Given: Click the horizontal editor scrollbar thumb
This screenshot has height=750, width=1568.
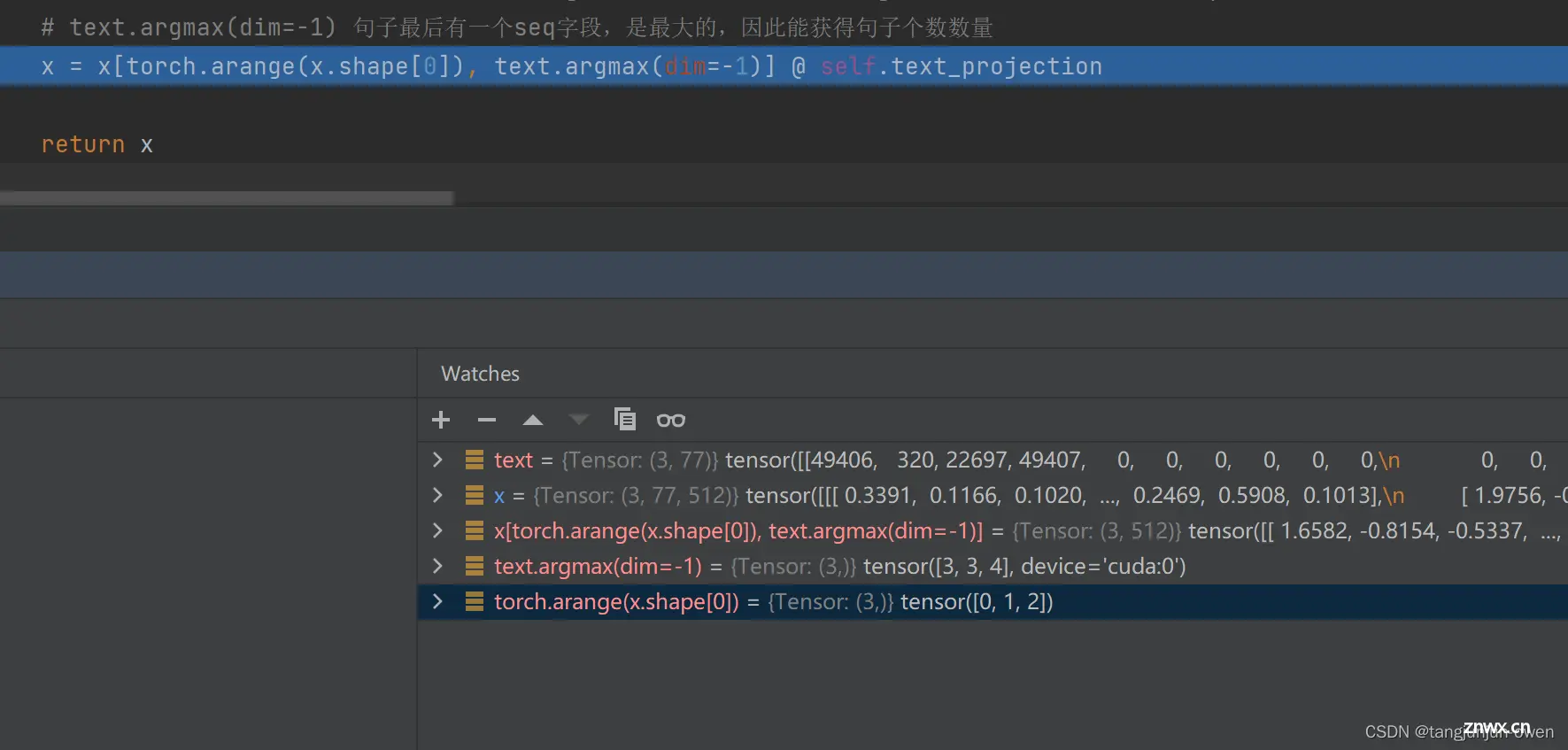Looking at the screenshot, I should pos(227,198).
